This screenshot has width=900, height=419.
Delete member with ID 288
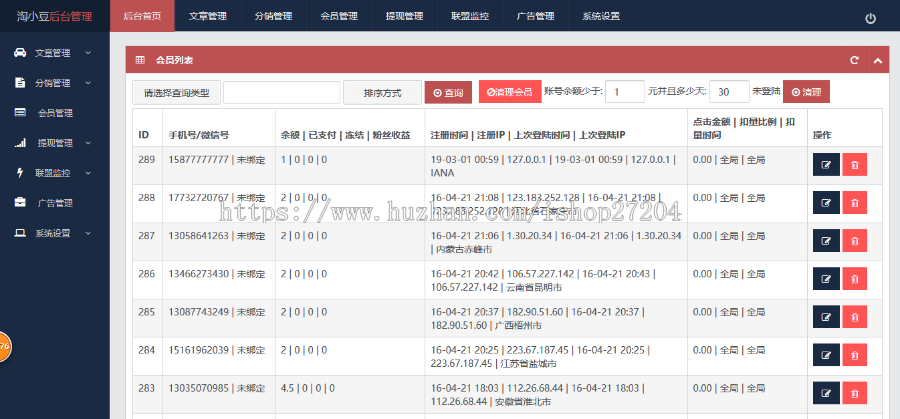point(855,203)
